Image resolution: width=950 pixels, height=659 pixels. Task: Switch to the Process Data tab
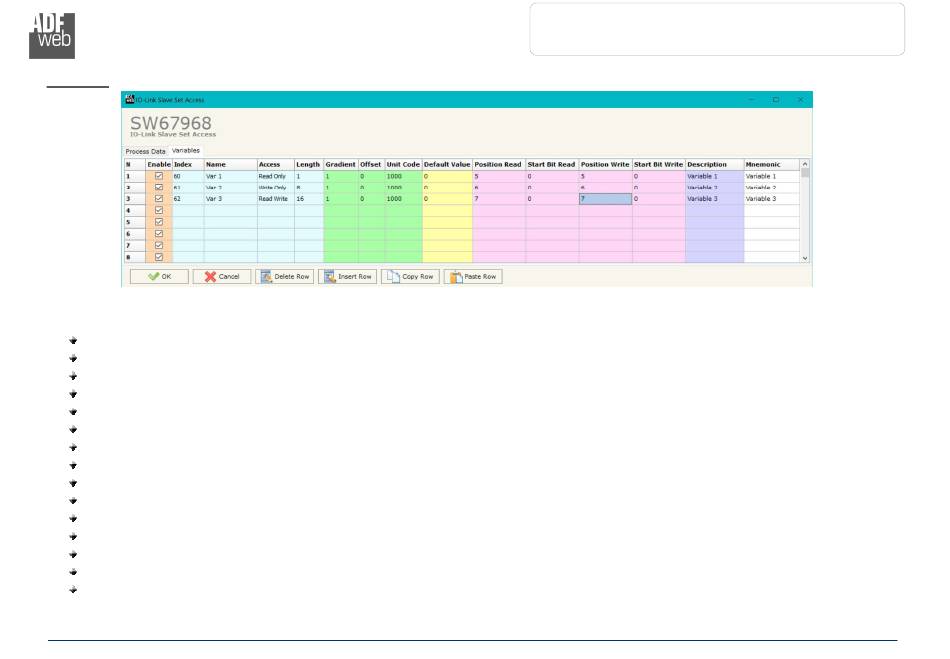[145, 151]
